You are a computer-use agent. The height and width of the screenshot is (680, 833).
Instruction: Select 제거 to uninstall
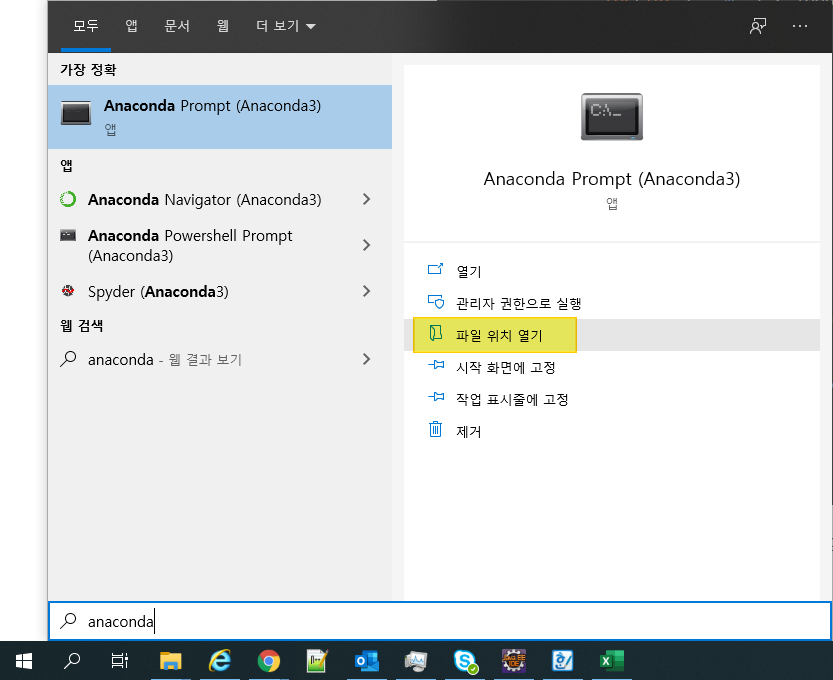611,431
